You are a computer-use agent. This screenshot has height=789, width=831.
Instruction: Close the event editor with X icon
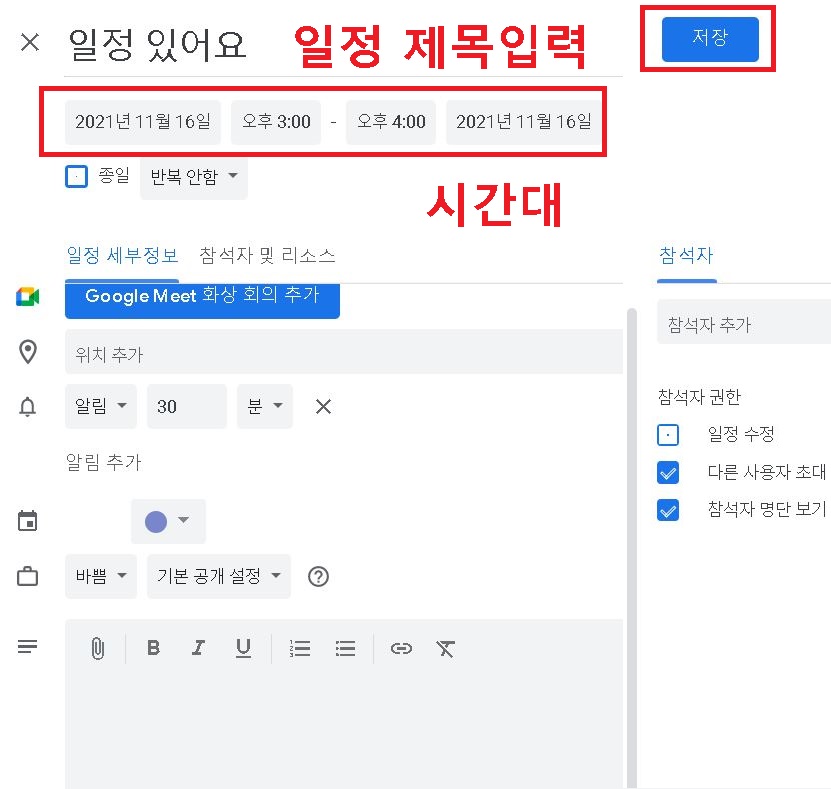pyautogui.click(x=30, y=42)
